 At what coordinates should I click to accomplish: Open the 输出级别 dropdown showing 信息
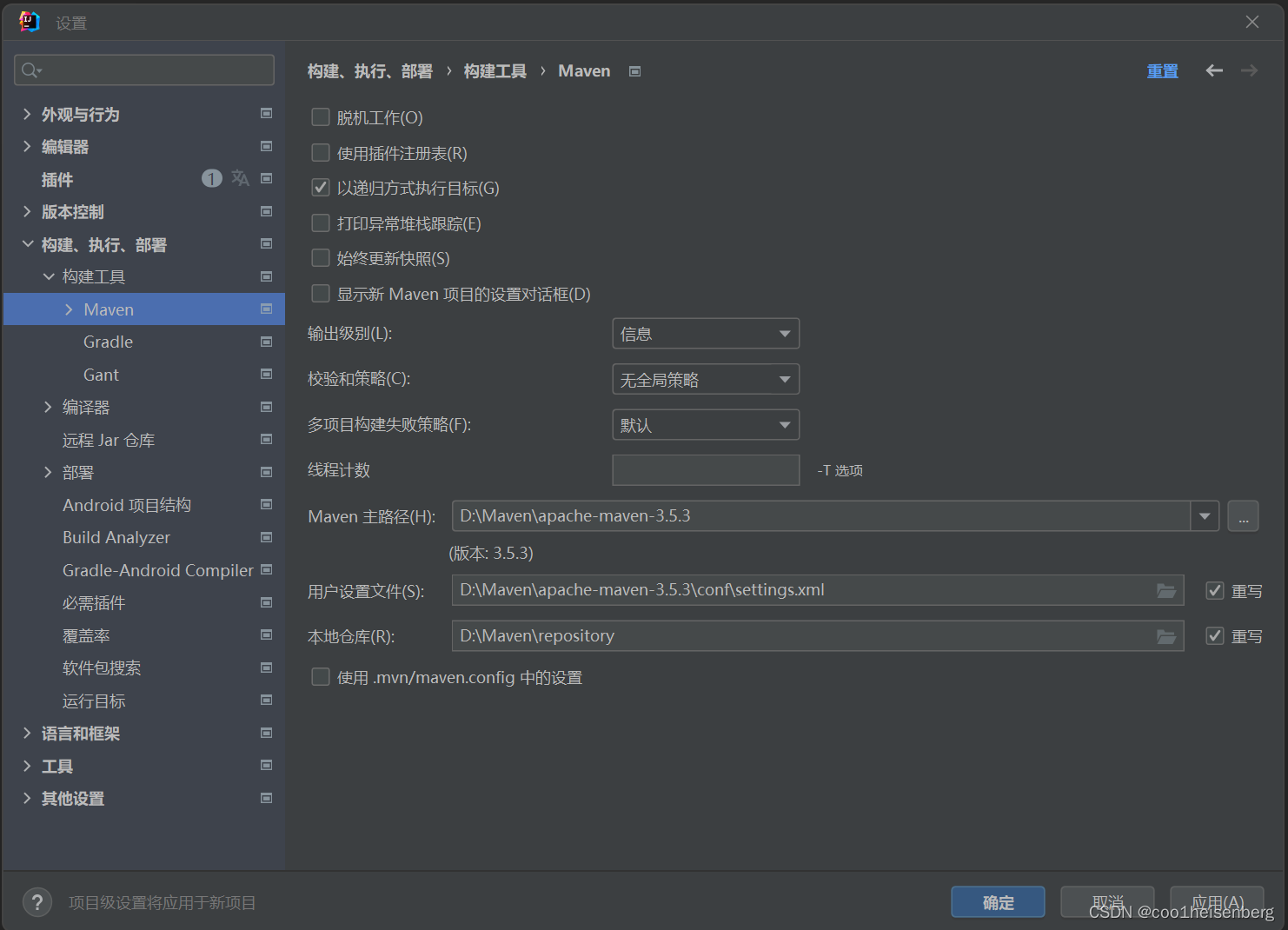tap(706, 334)
